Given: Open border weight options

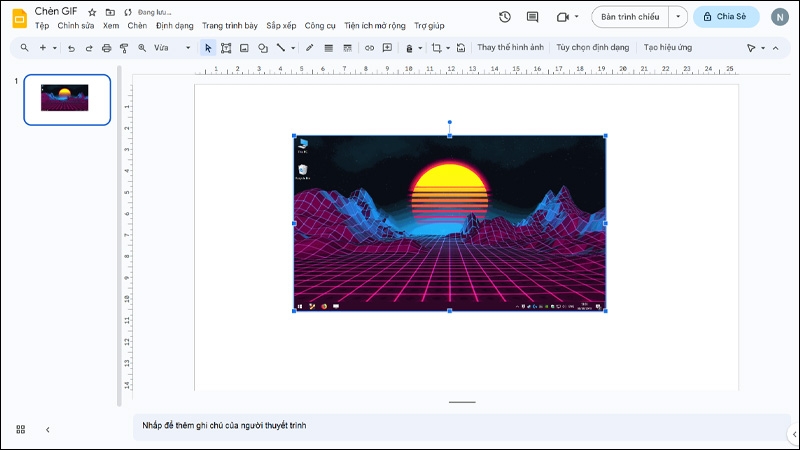Looking at the screenshot, I should click(329, 48).
